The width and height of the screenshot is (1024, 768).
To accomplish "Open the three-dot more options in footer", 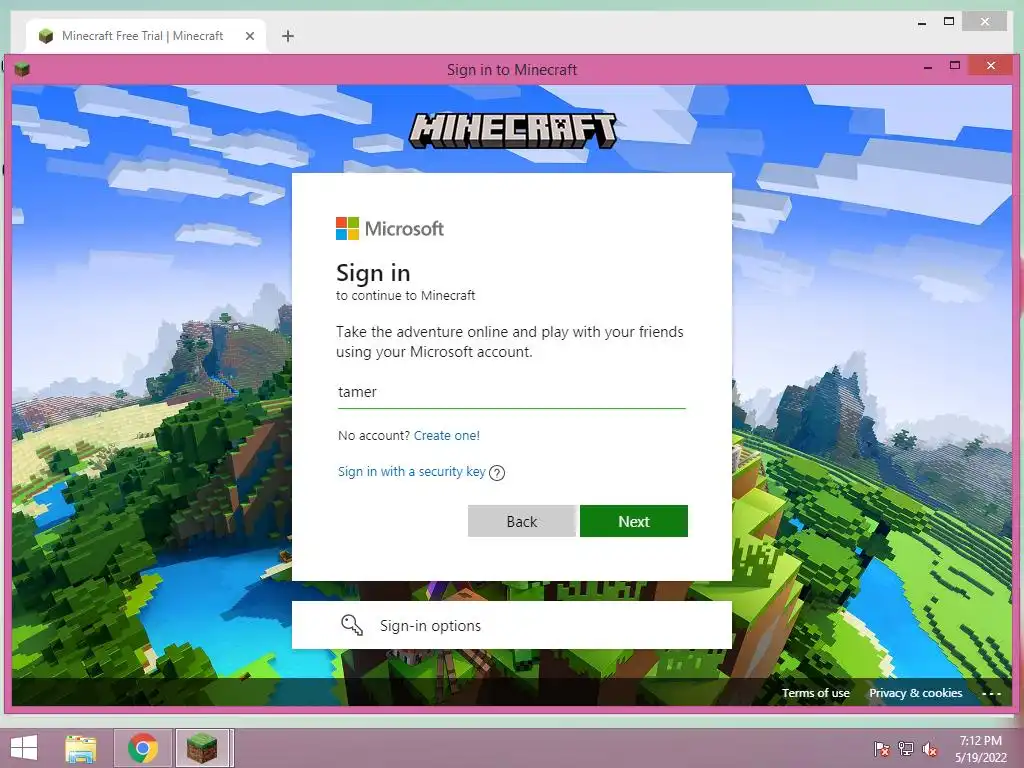I will [991, 694].
